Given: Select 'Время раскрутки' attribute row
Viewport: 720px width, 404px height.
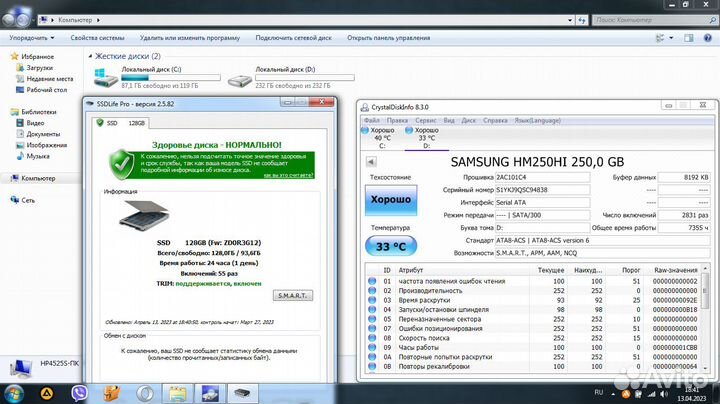Looking at the screenshot, I should coord(533,300).
